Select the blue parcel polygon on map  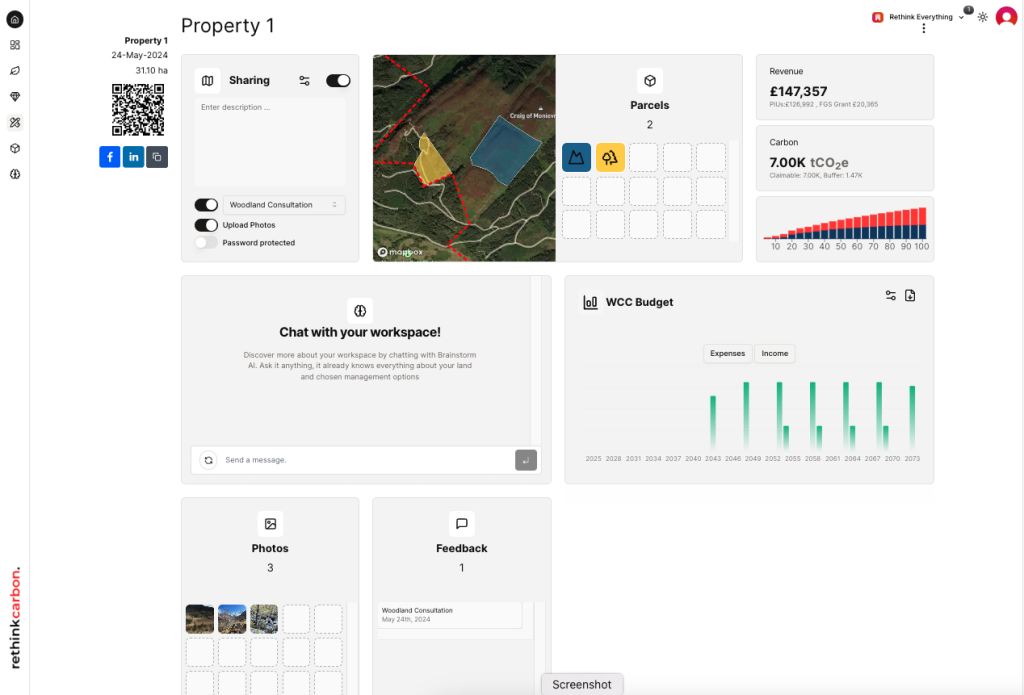(505, 150)
